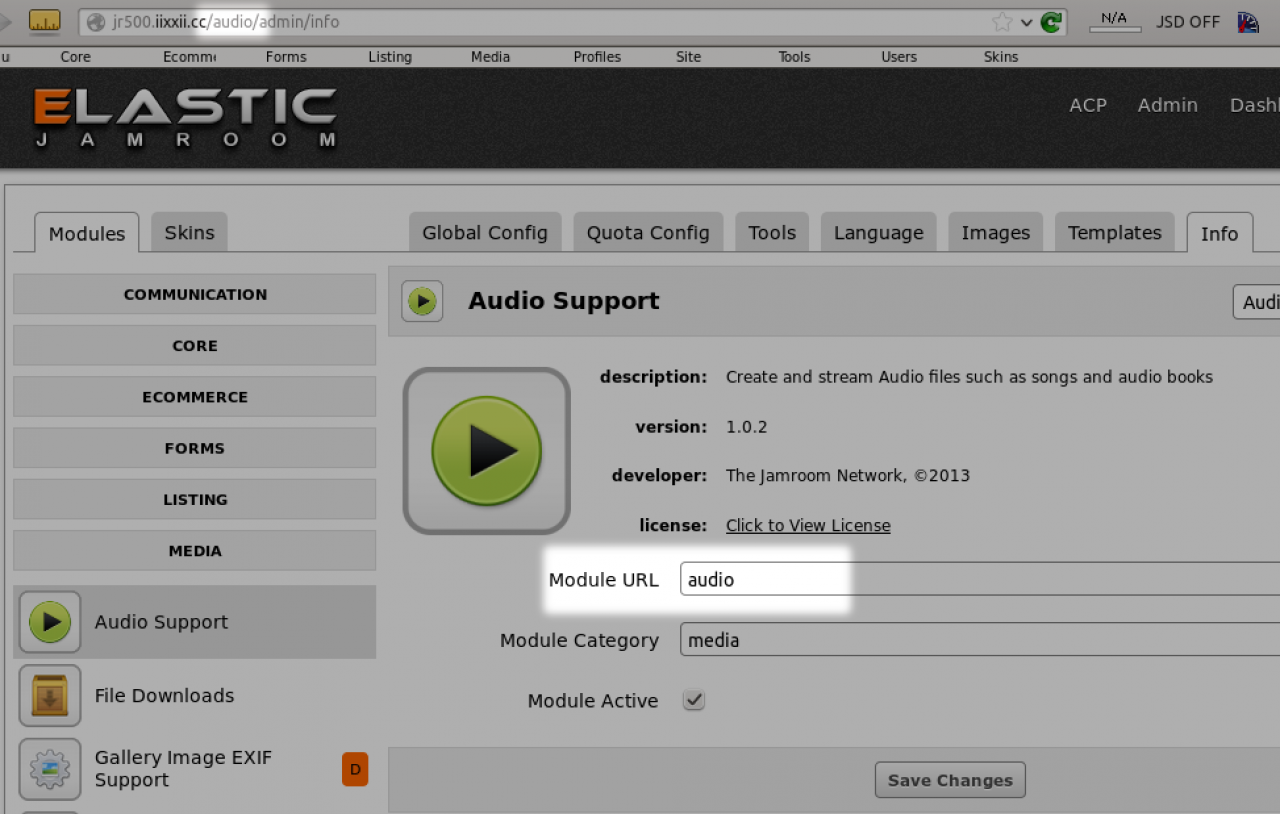Open the Core menu in the top menu bar
Screen dimensions: 1280x814
tap(76, 57)
